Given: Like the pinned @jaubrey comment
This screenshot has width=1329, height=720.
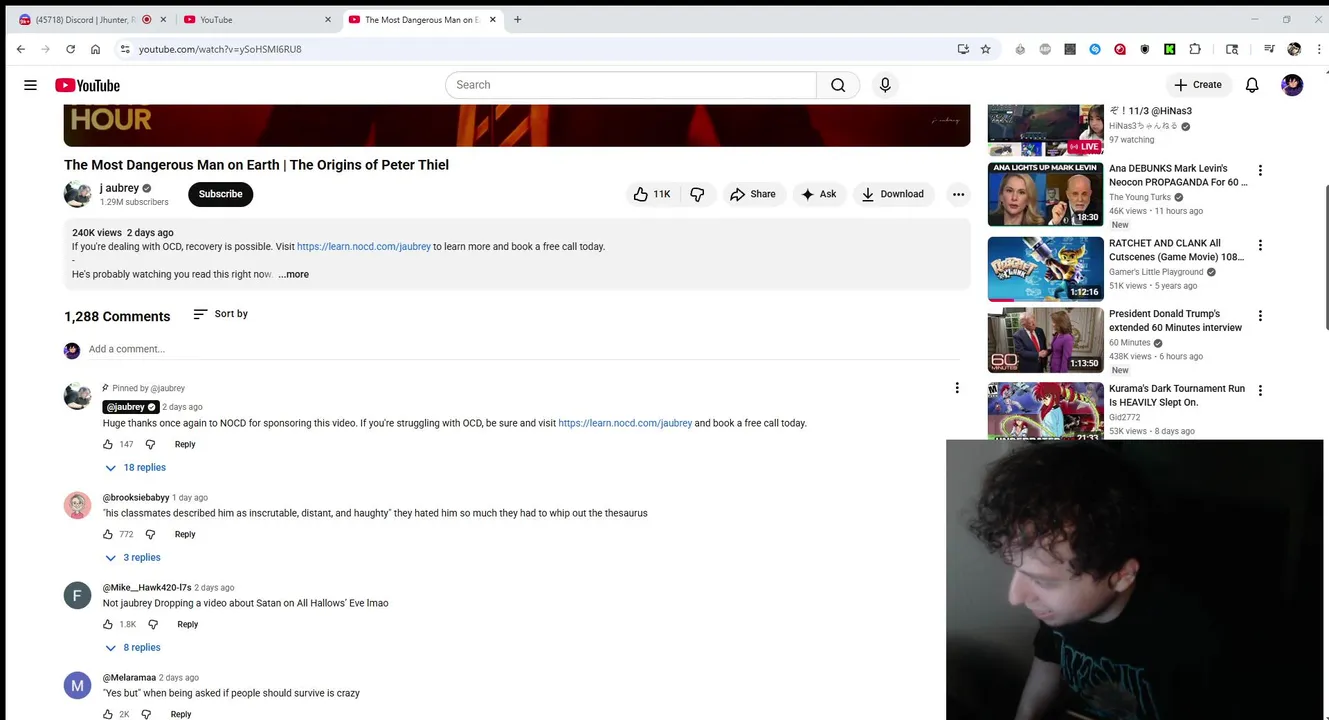Looking at the screenshot, I should 108,444.
